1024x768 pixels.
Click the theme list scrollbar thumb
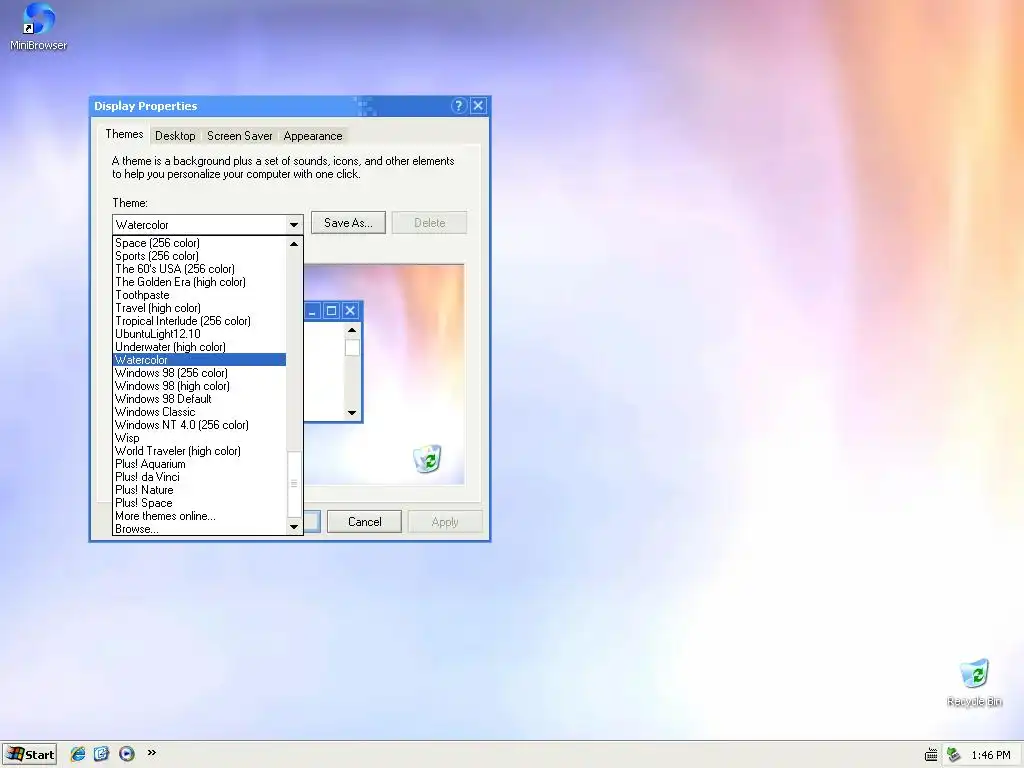tap(294, 484)
